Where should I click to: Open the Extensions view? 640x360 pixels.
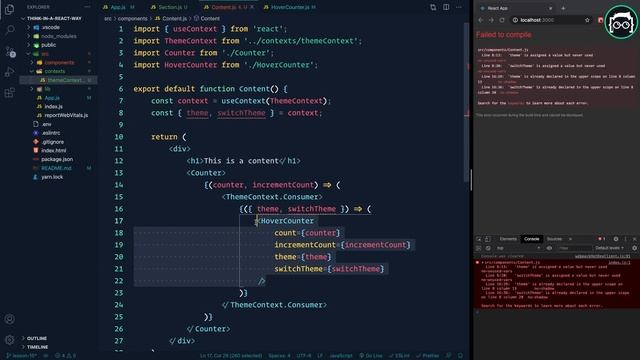coord(9,93)
